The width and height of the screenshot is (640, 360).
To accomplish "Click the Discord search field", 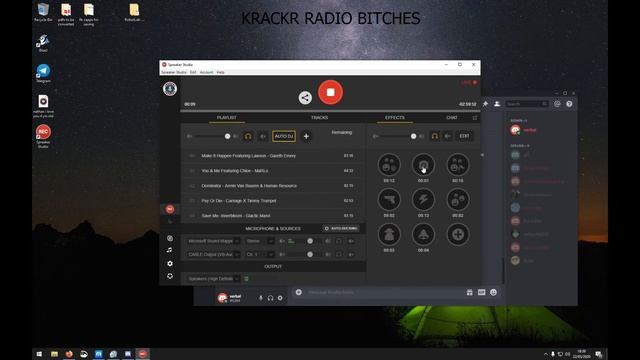I will pyautogui.click(x=527, y=104).
